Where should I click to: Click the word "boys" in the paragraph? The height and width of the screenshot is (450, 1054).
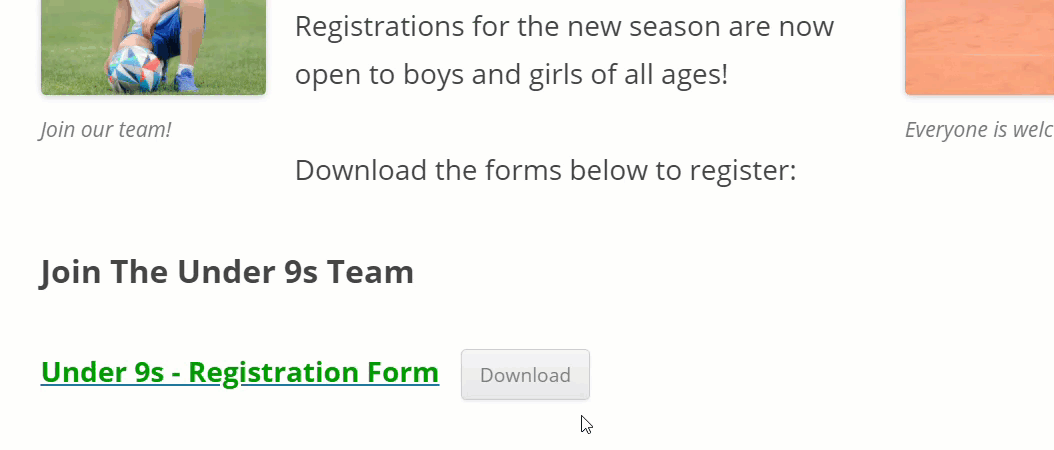(433, 74)
